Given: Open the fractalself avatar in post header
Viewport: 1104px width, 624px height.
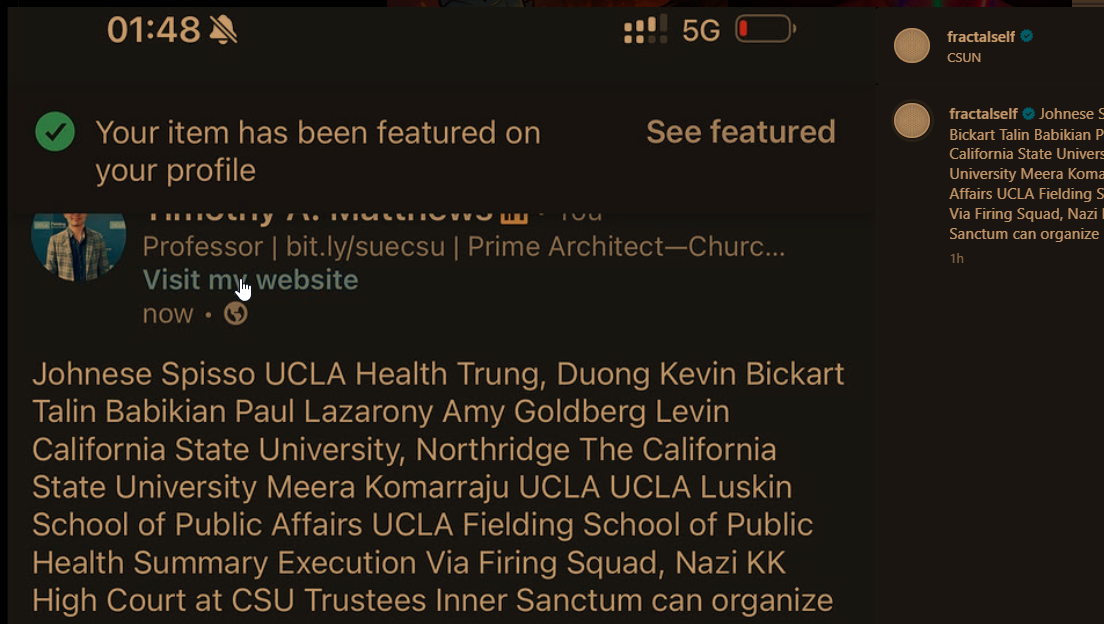Looking at the screenshot, I should click(912, 46).
